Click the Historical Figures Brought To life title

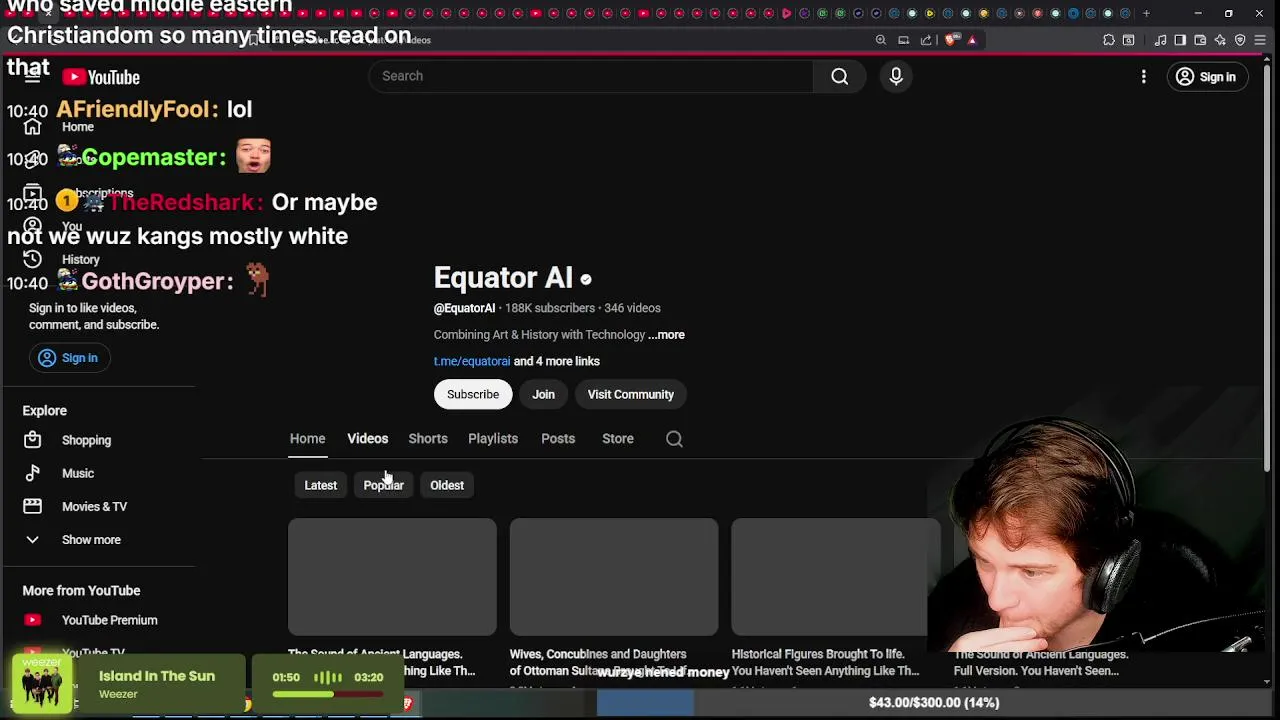click(826, 662)
